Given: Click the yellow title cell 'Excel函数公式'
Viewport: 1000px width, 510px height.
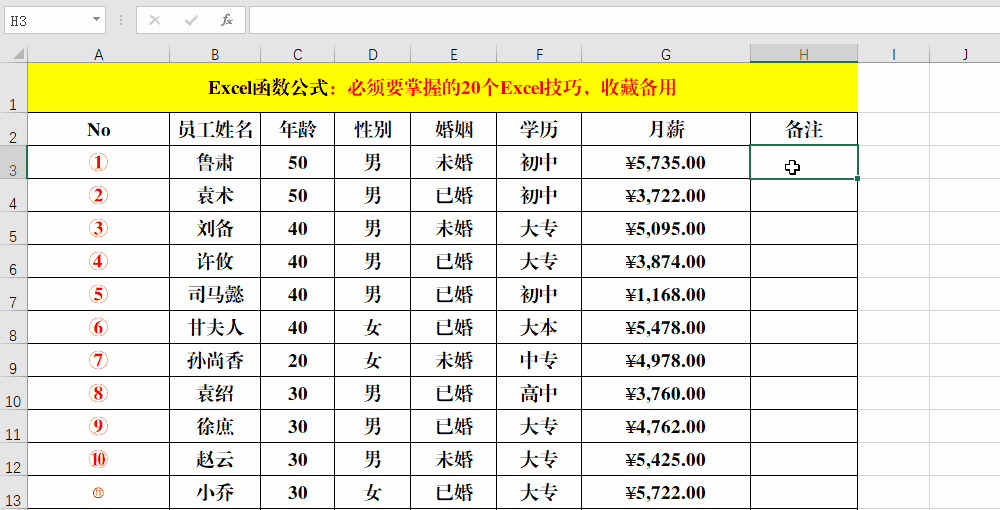Looking at the screenshot, I should click(443, 88).
